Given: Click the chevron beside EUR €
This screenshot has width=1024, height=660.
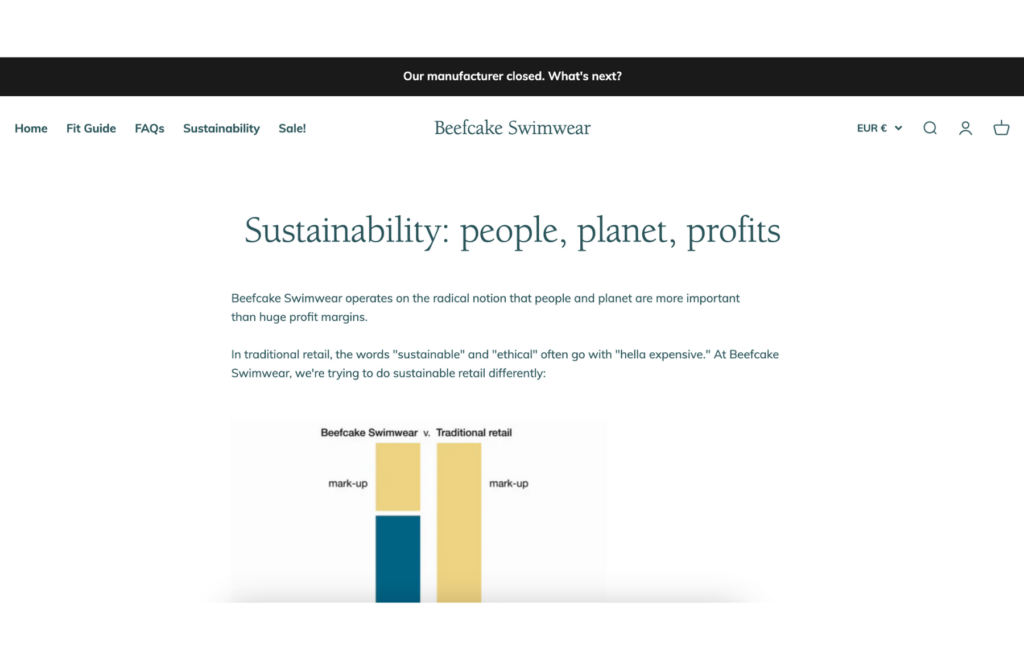Looking at the screenshot, I should coord(899,128).
